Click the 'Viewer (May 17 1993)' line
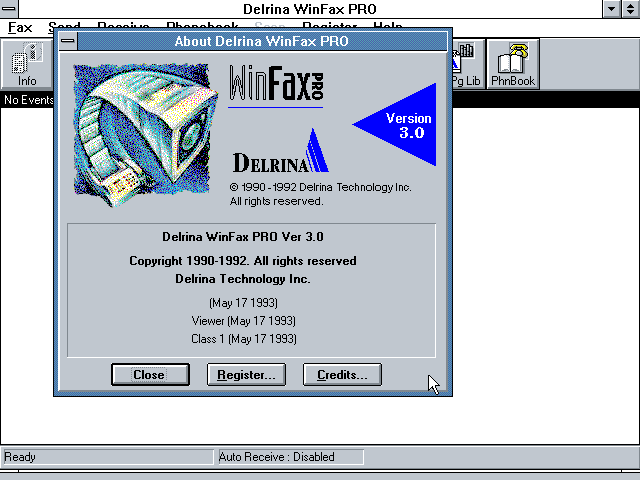Viewport: 640px width, 480px height. click(x=244, y=321)
